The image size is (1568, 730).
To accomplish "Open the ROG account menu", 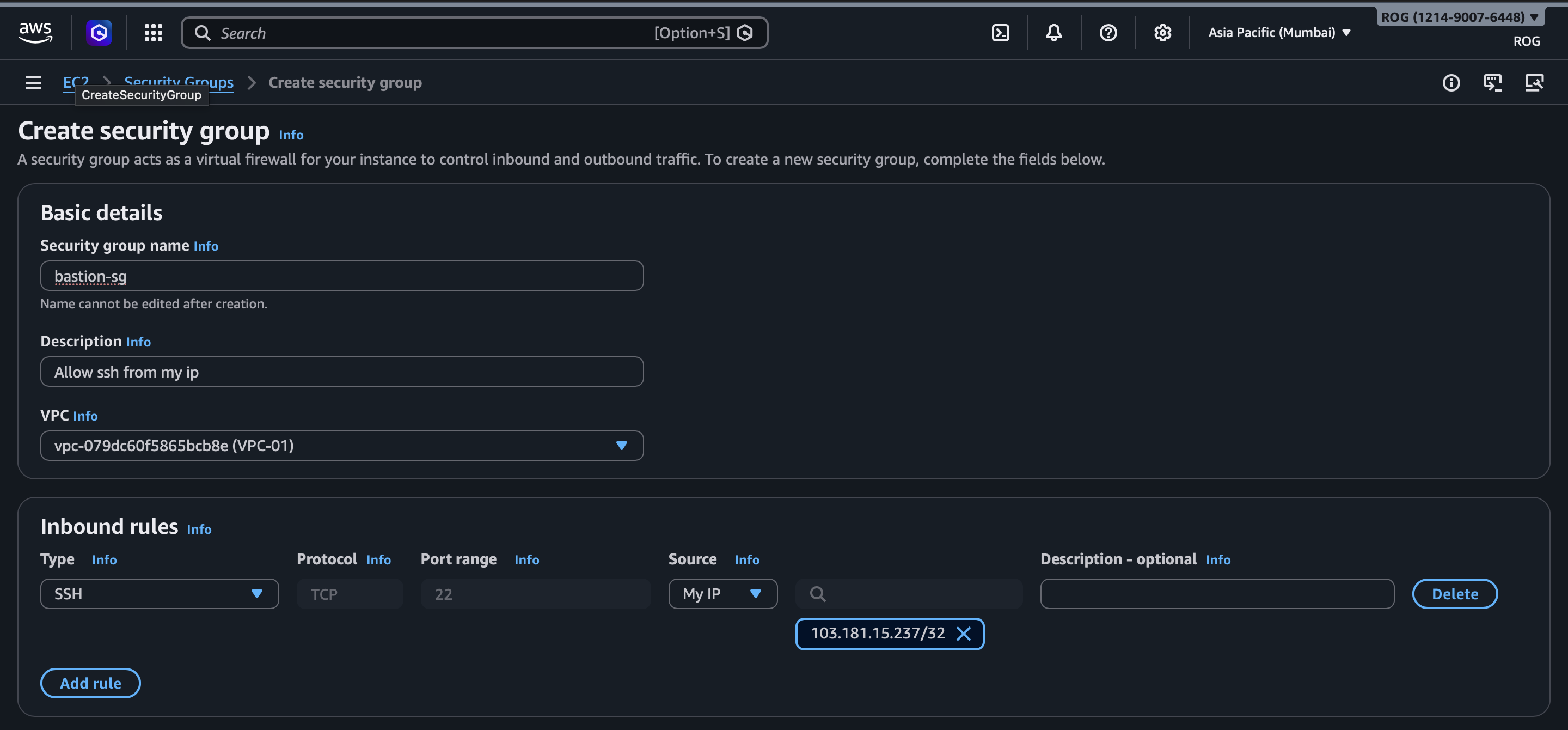I will [1459, 17].
